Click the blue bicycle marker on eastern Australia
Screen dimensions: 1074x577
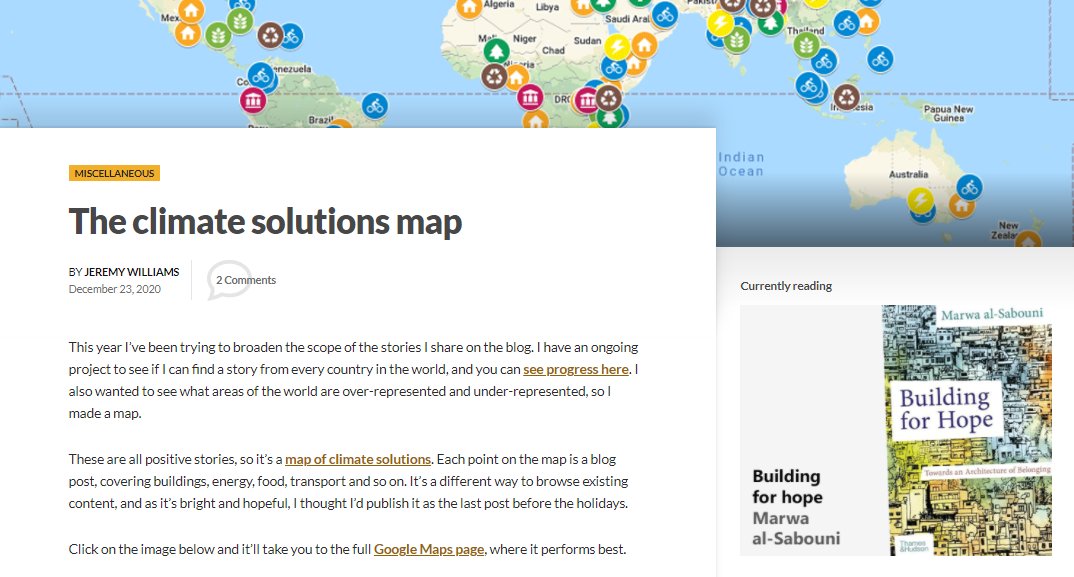[x=969, y=186]
